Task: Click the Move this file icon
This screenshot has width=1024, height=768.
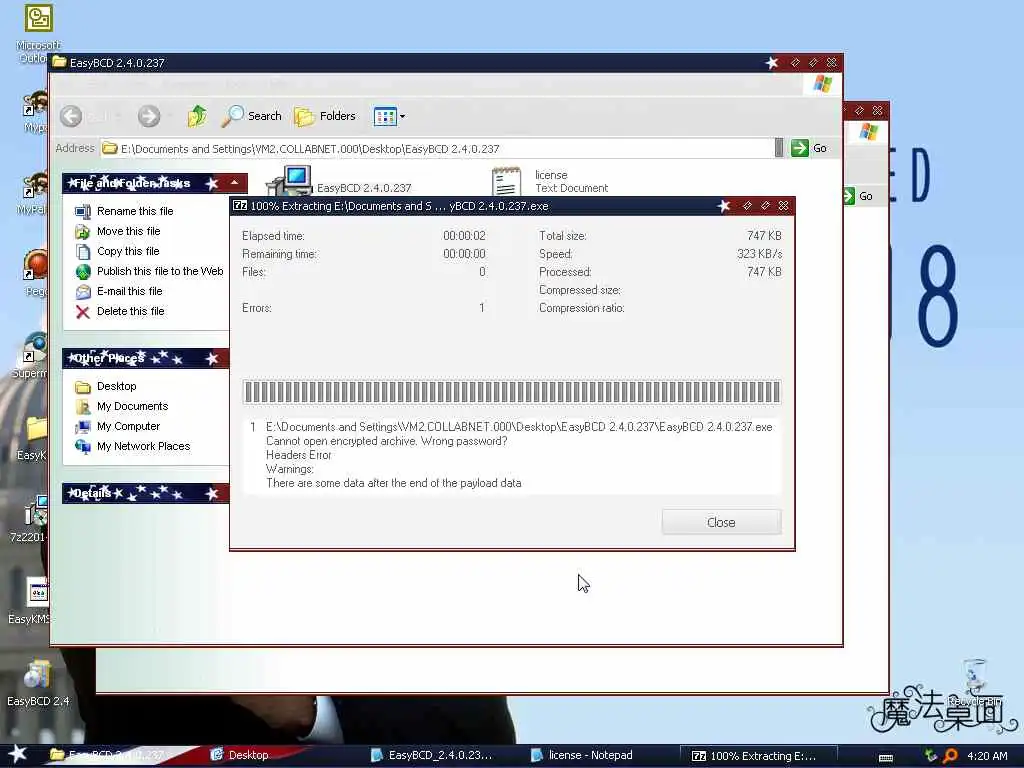Action: coord(83,232)
